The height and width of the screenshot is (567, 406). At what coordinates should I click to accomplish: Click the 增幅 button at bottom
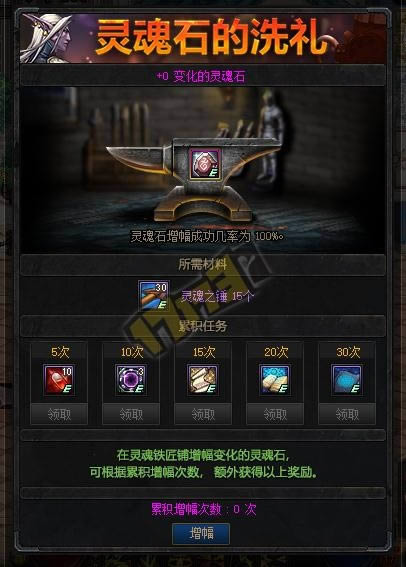201,533
